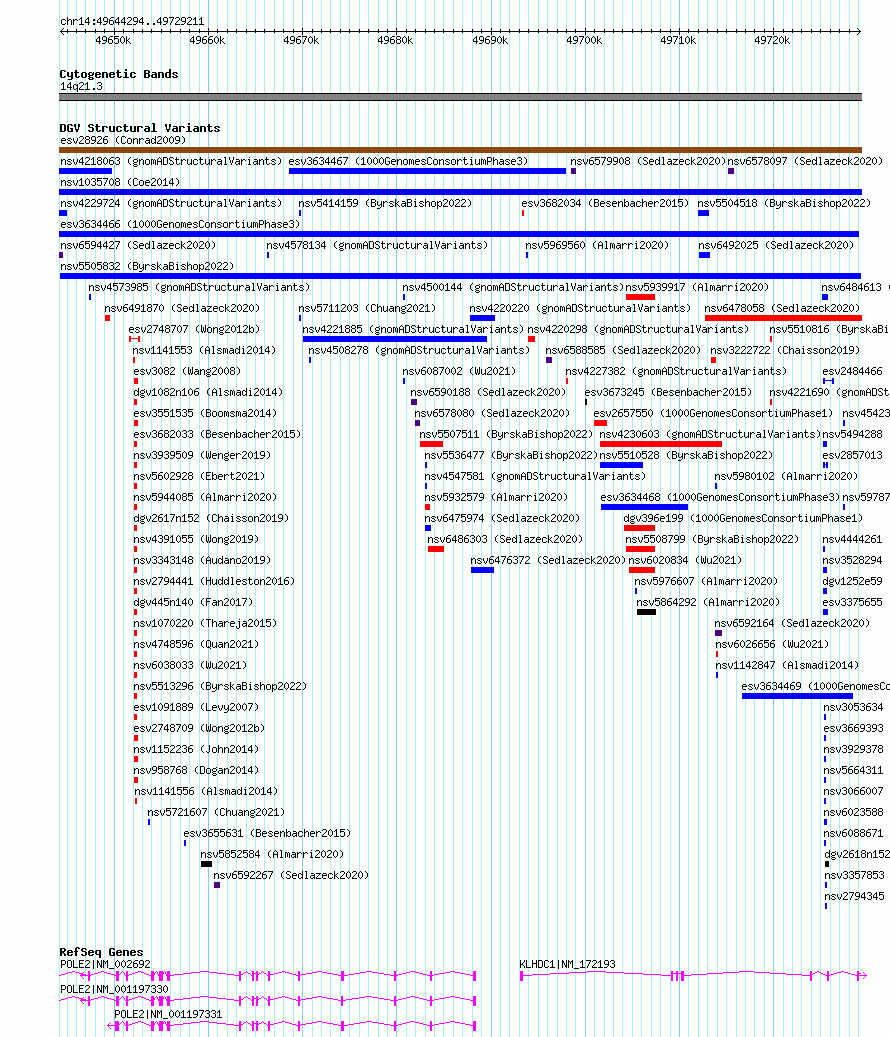Open esv3551535 (Boomsma2014) variant
The height and width of the screenshot is (1037, 890).
(205, 414)
